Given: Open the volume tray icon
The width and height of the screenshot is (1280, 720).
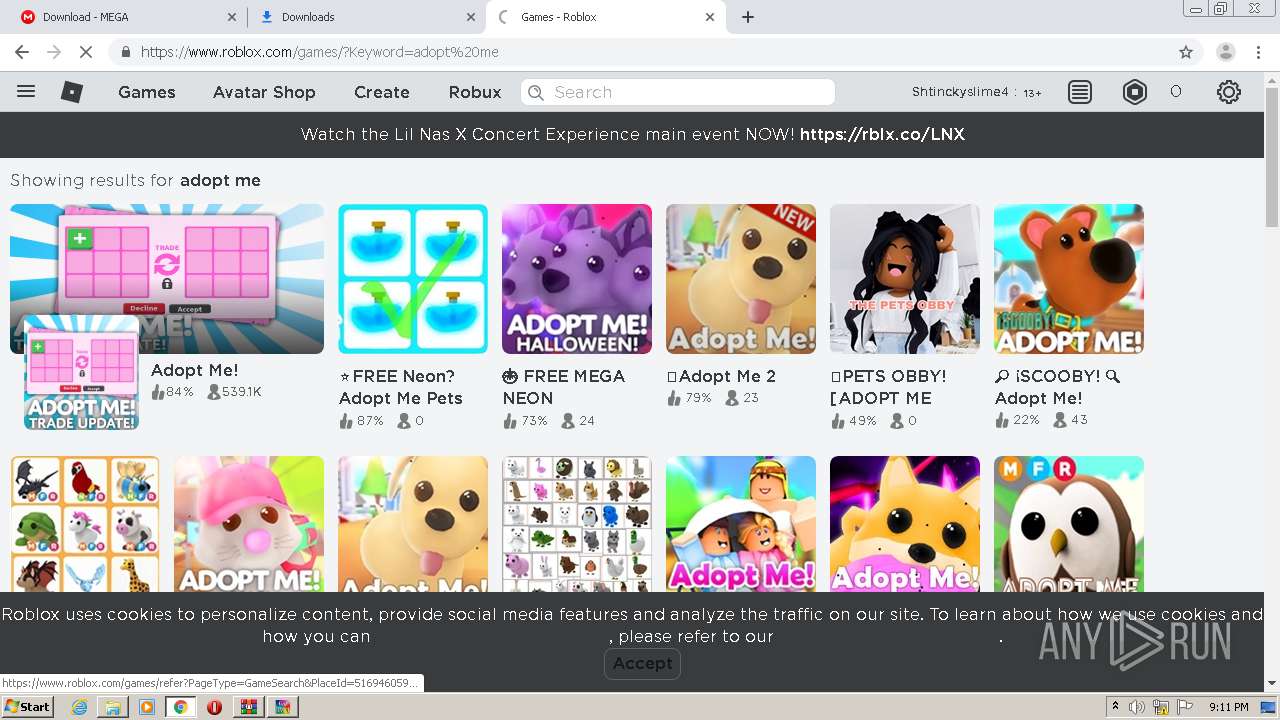Looking at the screenshot, I should [1137, 707].
